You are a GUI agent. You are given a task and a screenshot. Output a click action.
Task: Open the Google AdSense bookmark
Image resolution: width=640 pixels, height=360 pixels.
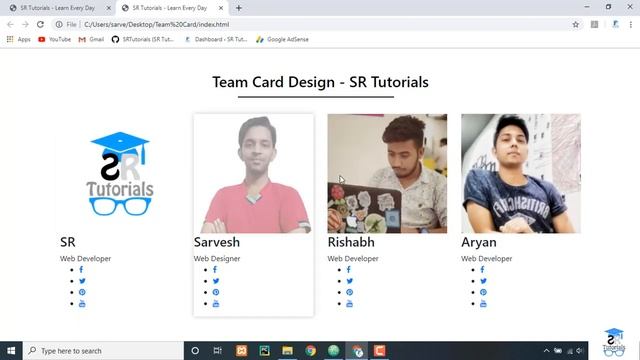click(282, 39)
